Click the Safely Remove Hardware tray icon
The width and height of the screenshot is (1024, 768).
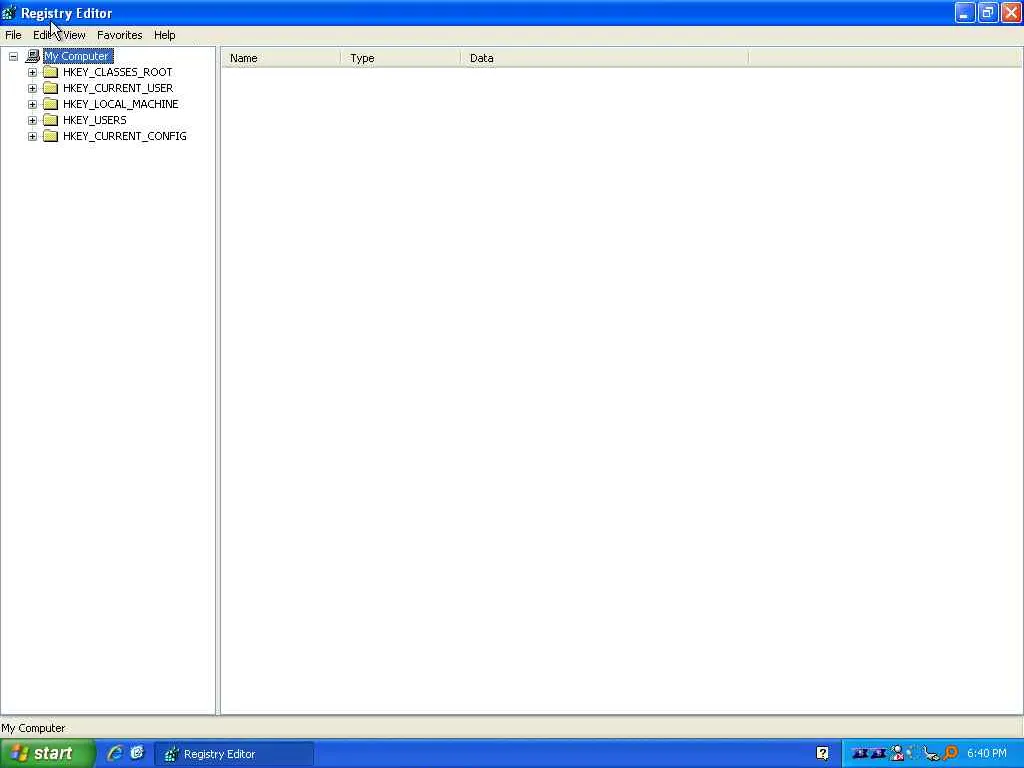click(931, 754)
